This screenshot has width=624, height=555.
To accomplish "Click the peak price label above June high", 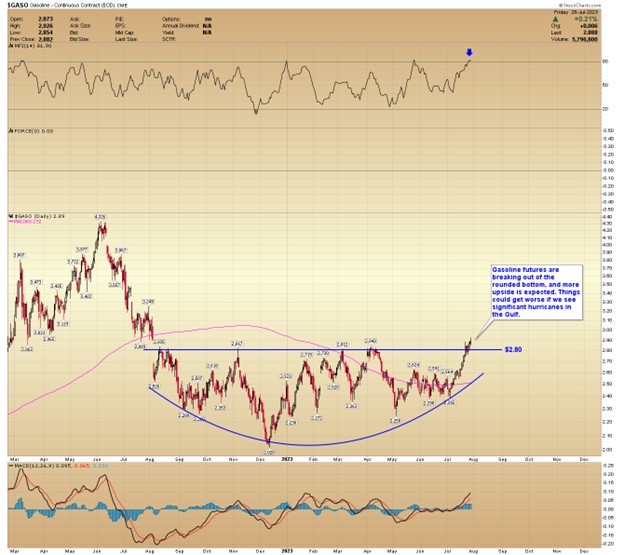I will [x=100, y=217].
